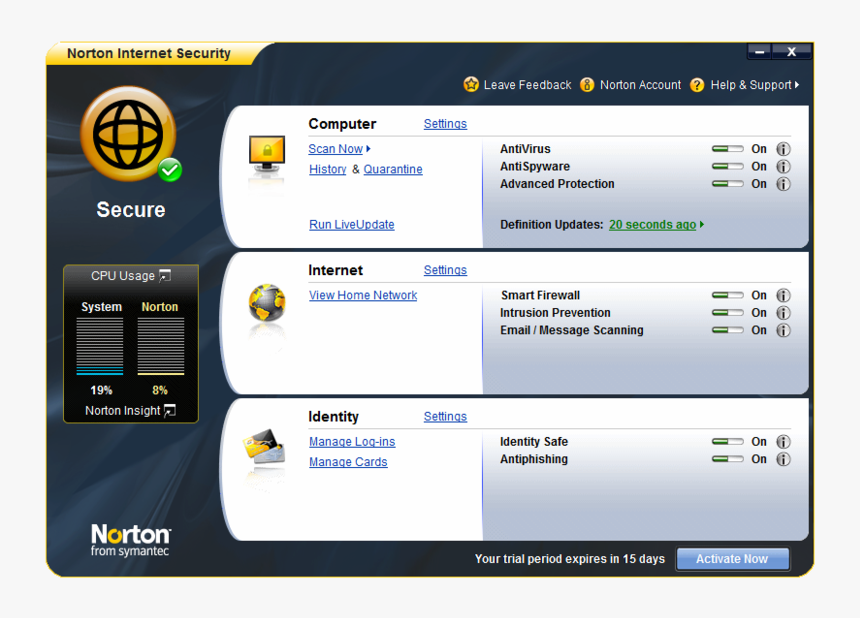Close the Norton window
Viewport: 860px width, 618px height.
point(791,52)
